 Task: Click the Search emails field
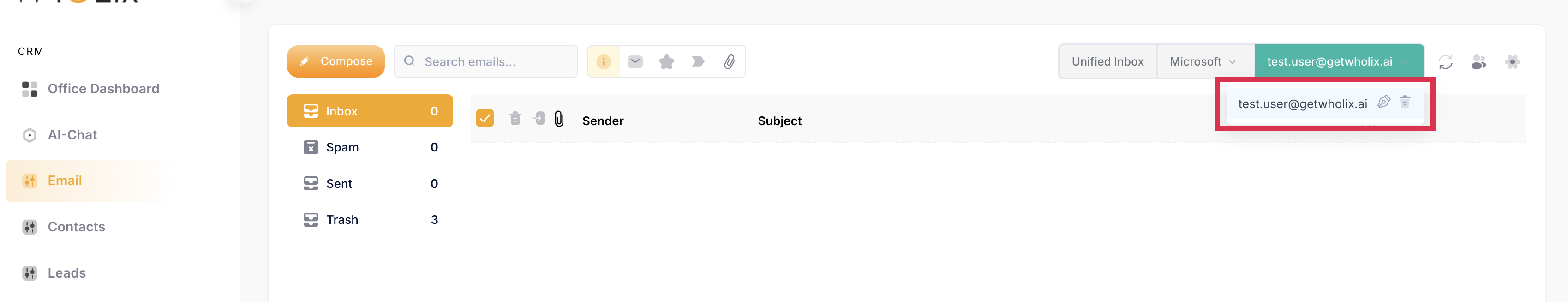(486, 61)
